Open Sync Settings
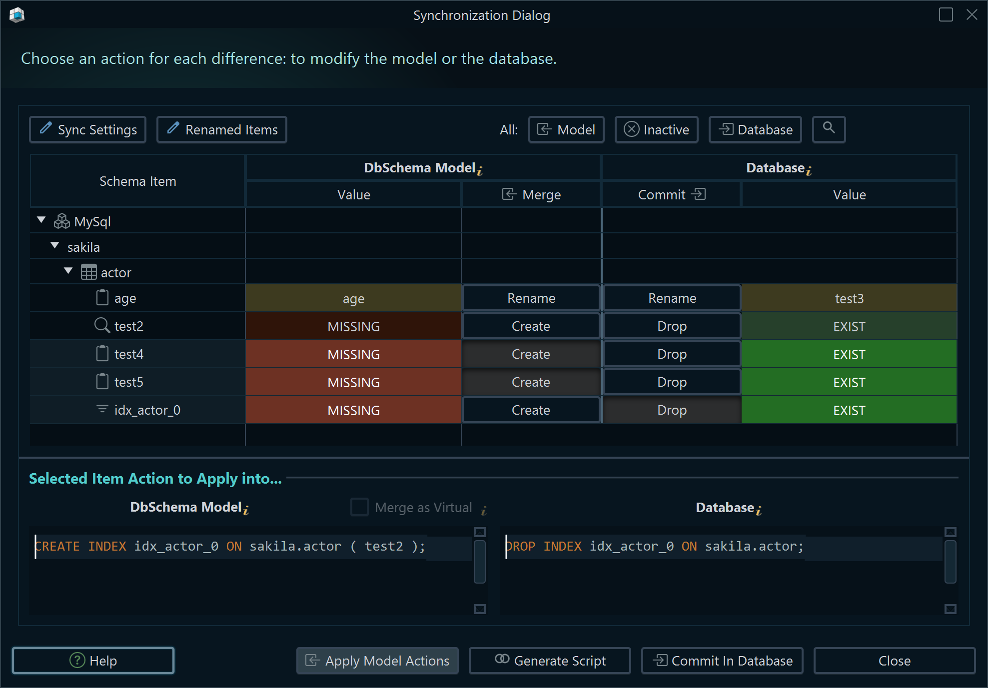988x688 pixels. coord(88,130)
